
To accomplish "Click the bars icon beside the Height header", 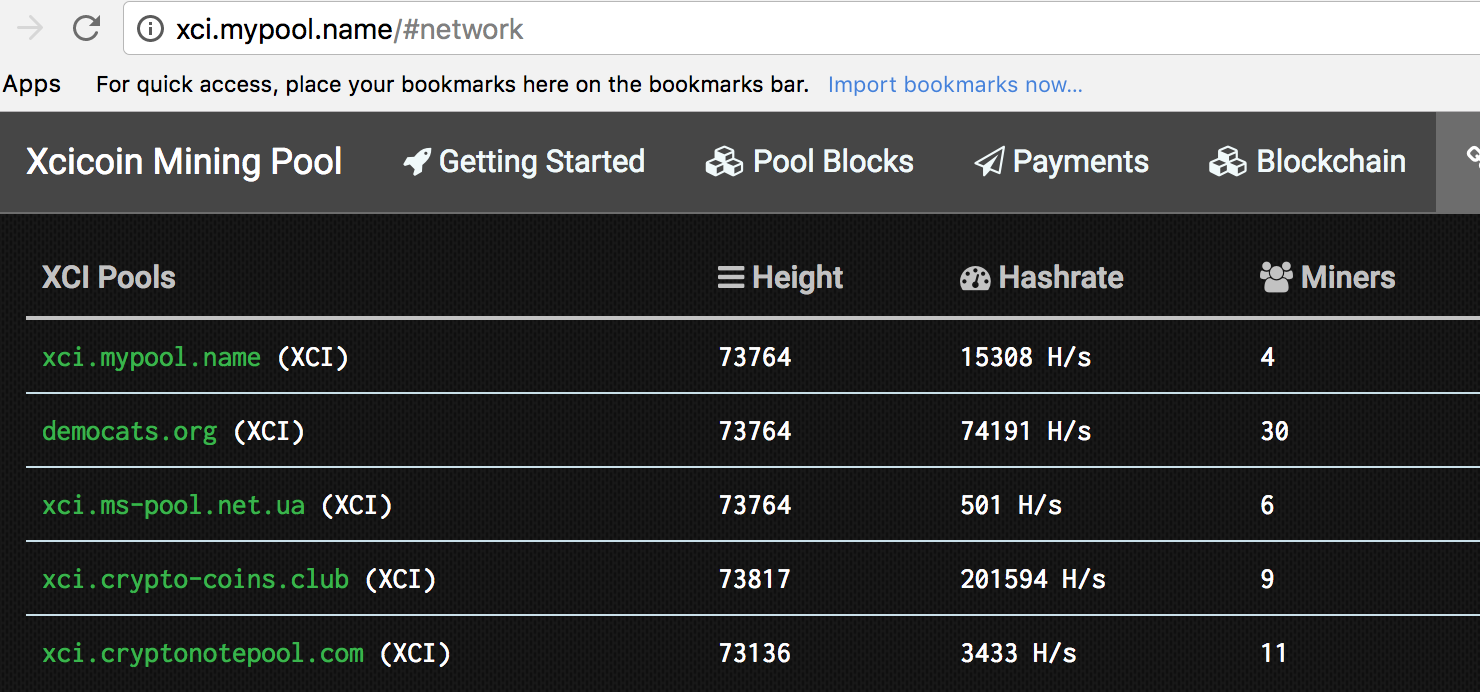I will [731, 278].
